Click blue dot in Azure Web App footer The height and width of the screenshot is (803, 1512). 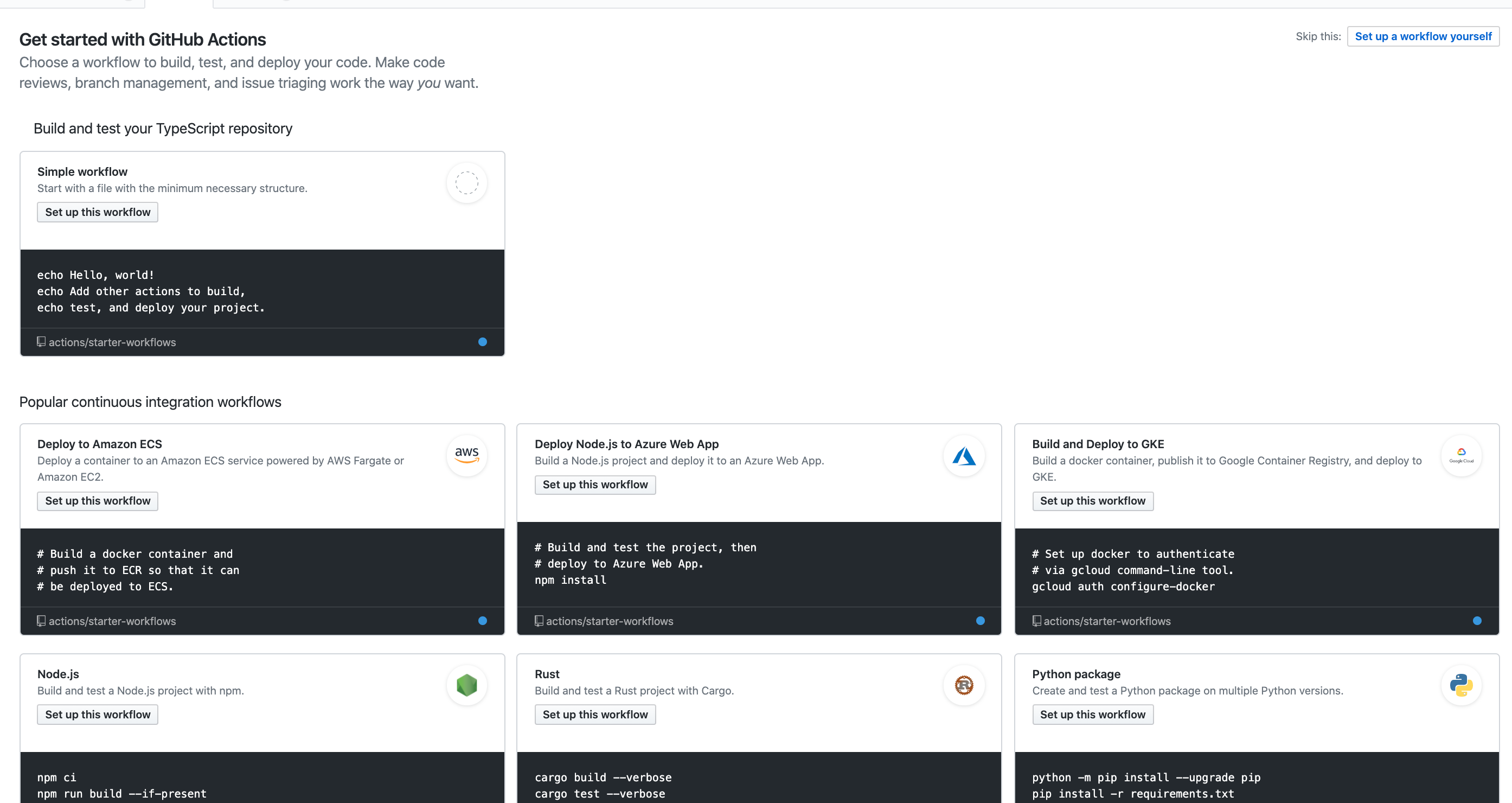[980, 621]
